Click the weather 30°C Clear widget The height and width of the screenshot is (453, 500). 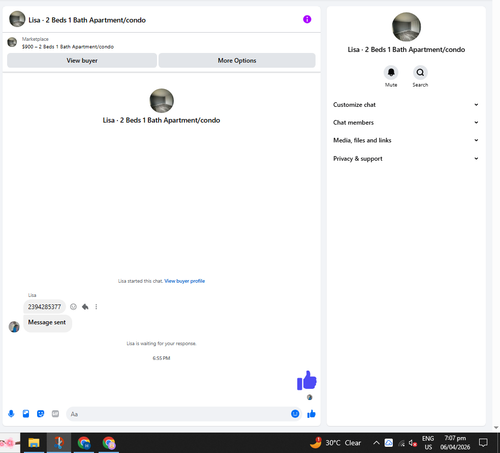pyautogui.click(x=335, y=443)
